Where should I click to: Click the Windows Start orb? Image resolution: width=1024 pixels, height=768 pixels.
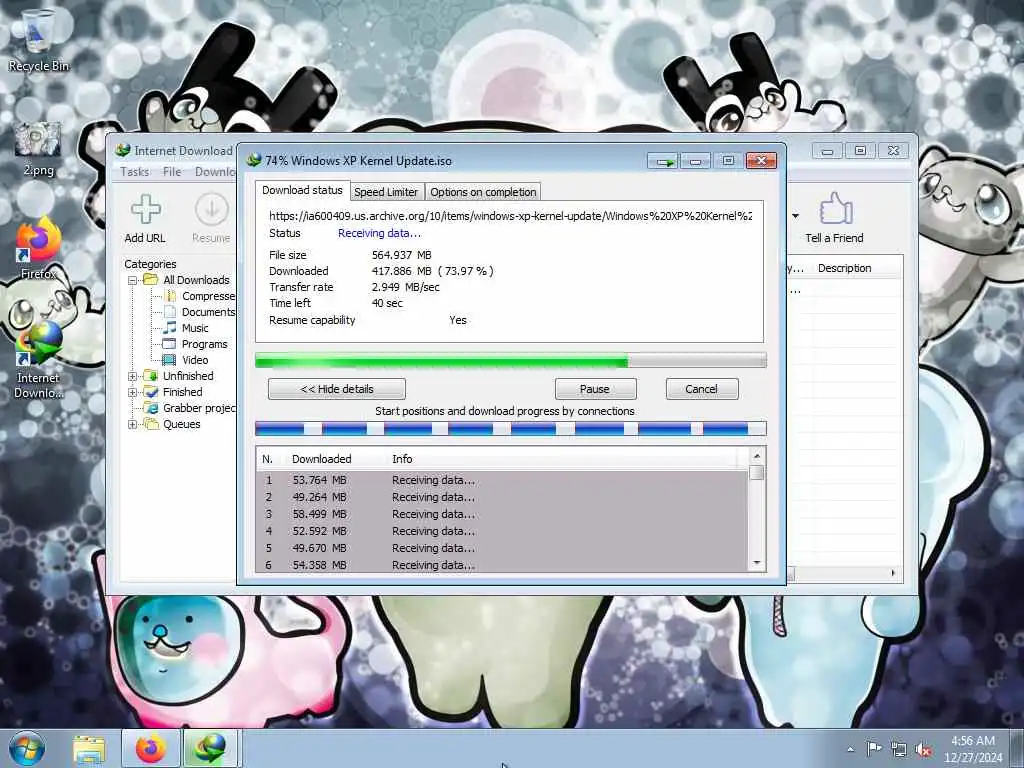coord(26,748)
